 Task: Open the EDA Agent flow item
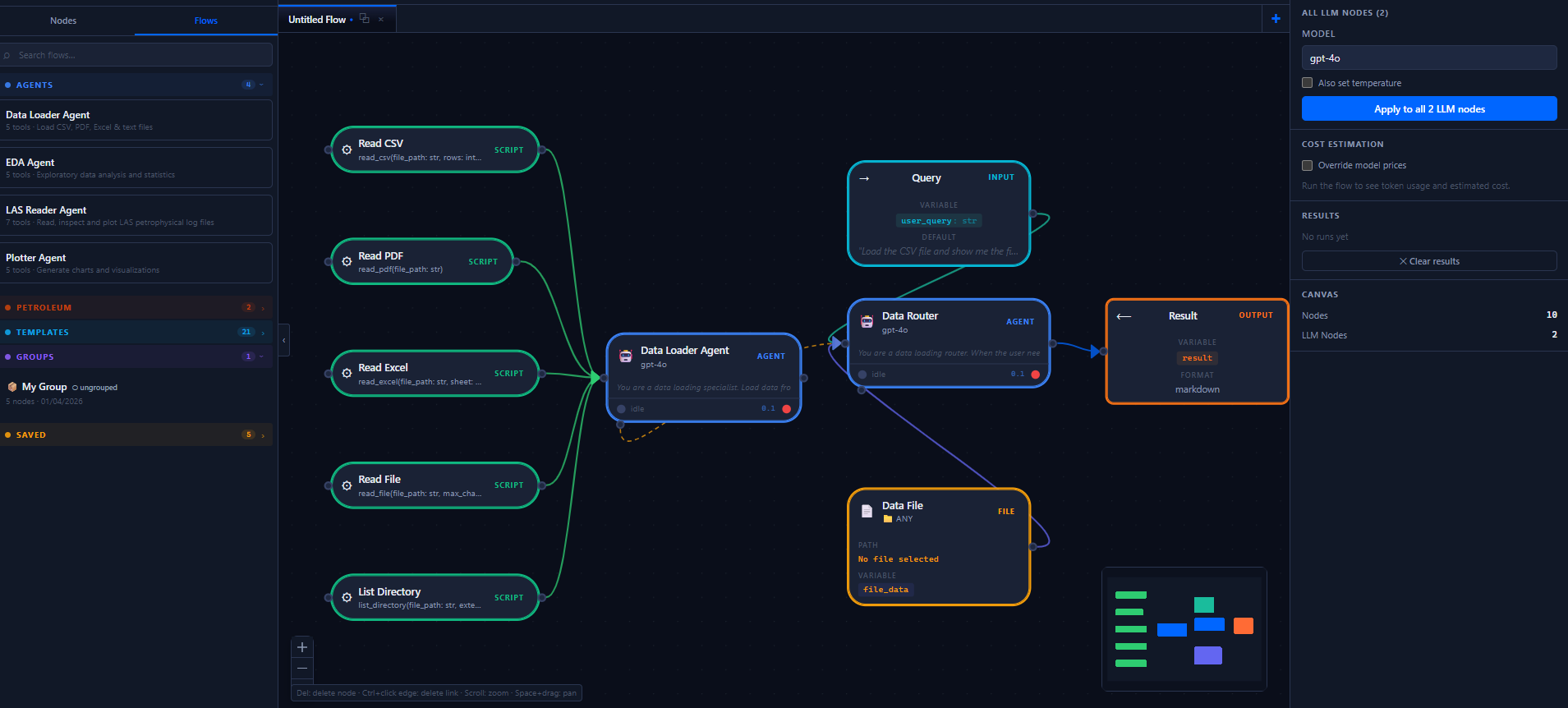[136, 168]
